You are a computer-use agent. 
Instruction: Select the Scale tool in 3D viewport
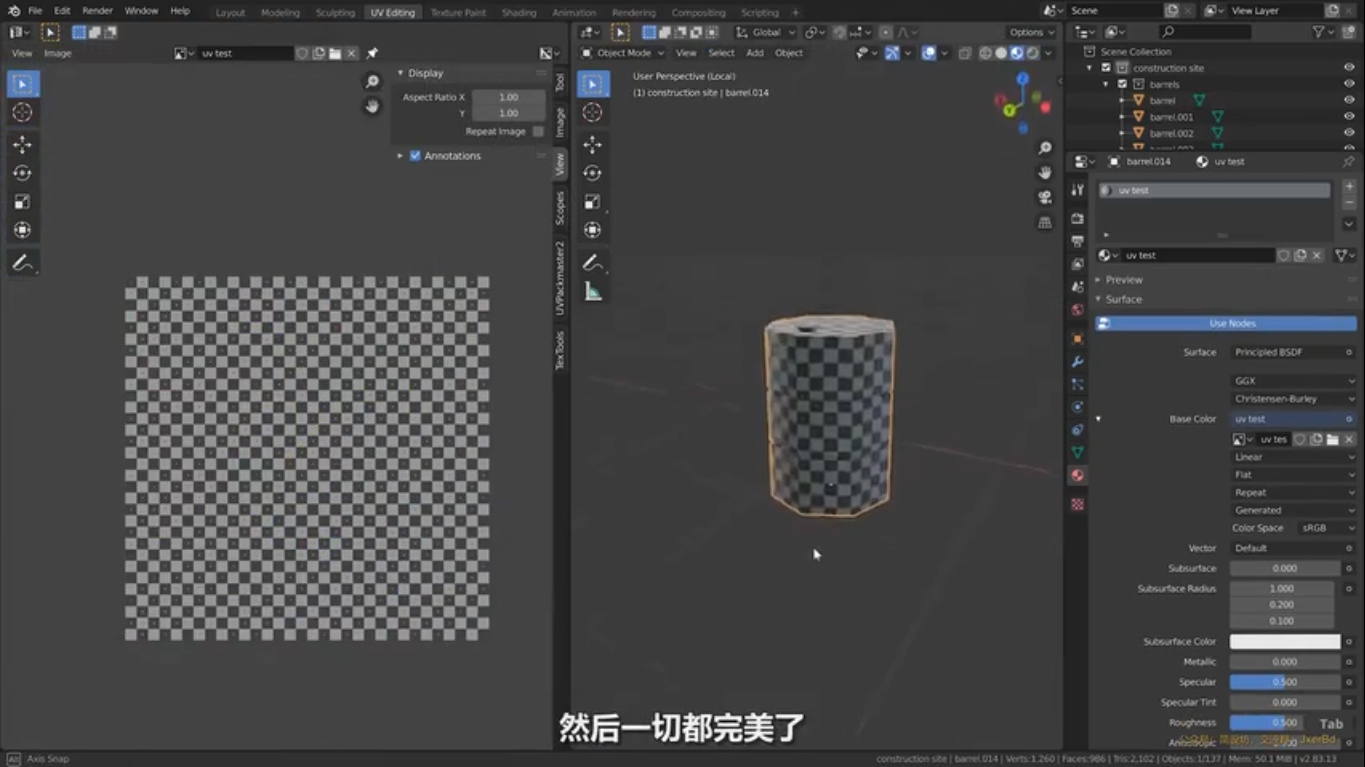pyautogui.click(x=593, y=201)
